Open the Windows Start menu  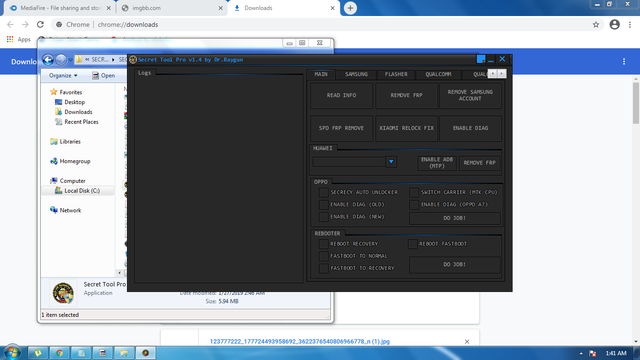tap(12, 352)
